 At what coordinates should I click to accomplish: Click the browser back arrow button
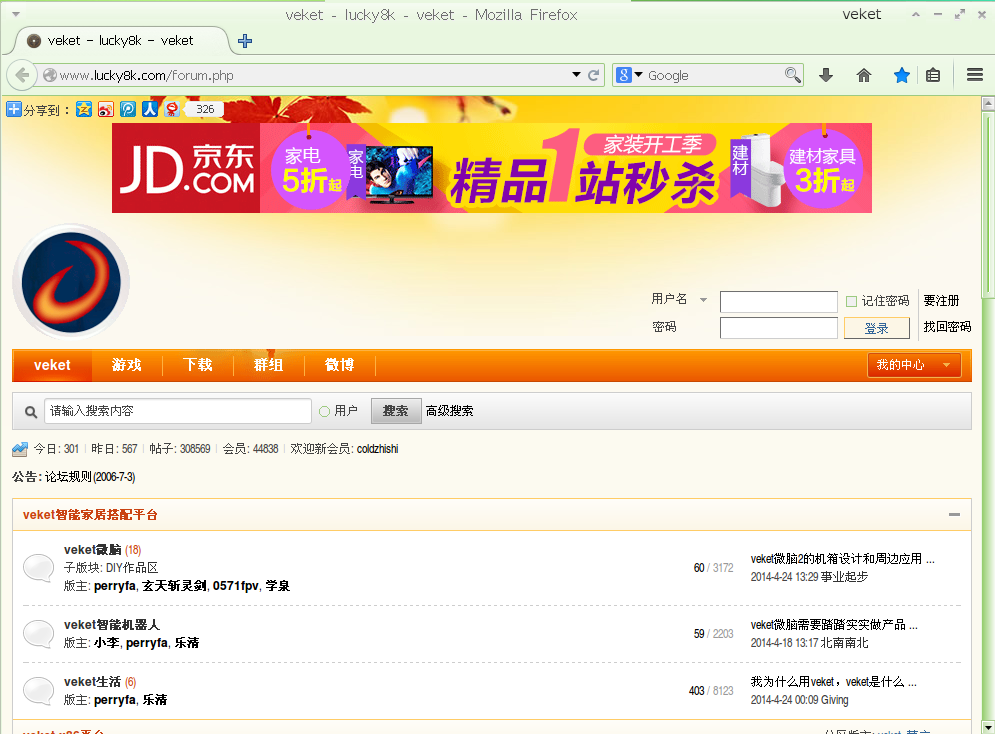22,75
